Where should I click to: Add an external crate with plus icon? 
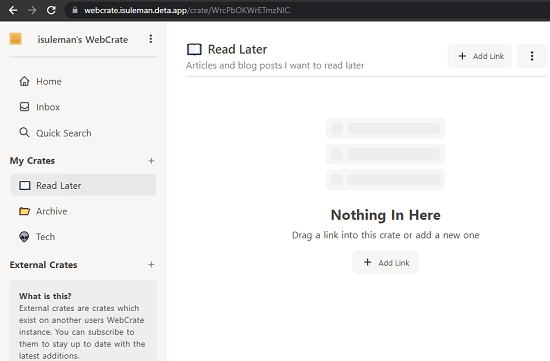click(151, 265)
